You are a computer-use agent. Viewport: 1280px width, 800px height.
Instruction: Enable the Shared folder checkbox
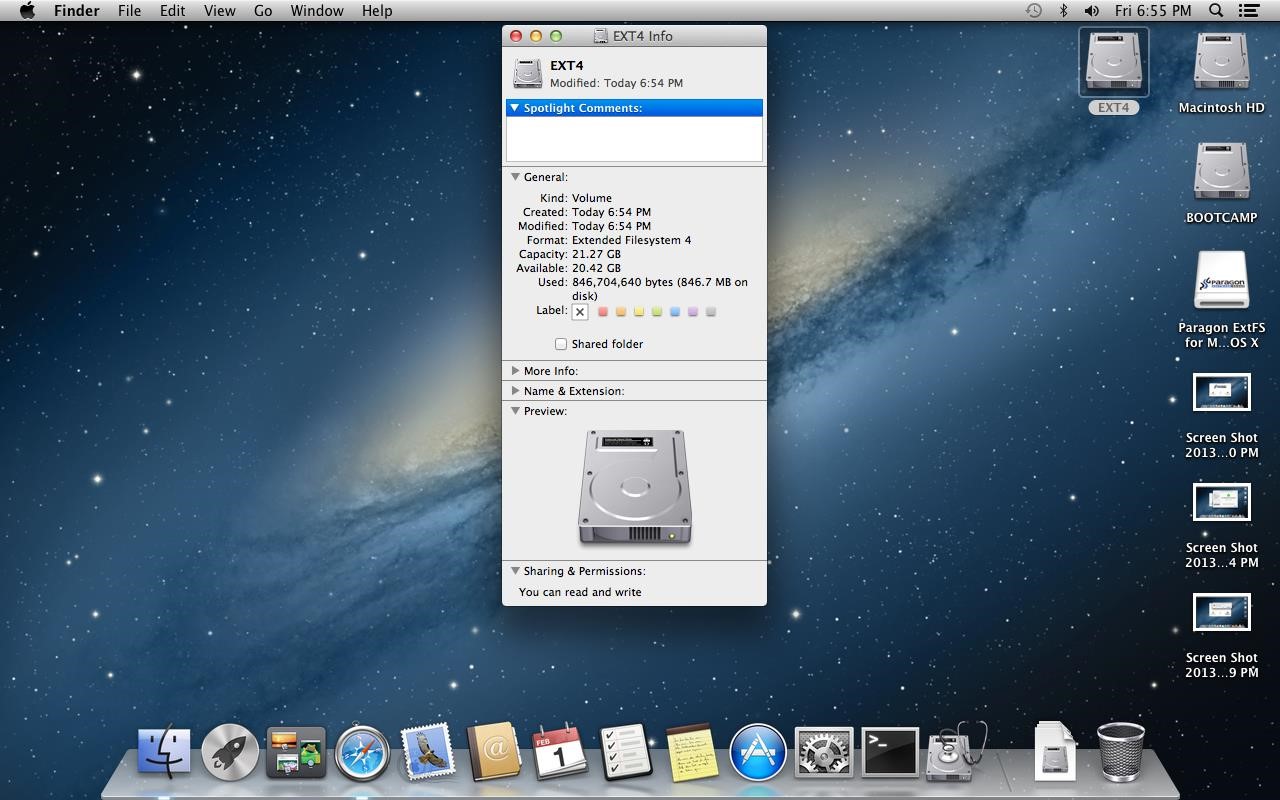tap(561, 344)
